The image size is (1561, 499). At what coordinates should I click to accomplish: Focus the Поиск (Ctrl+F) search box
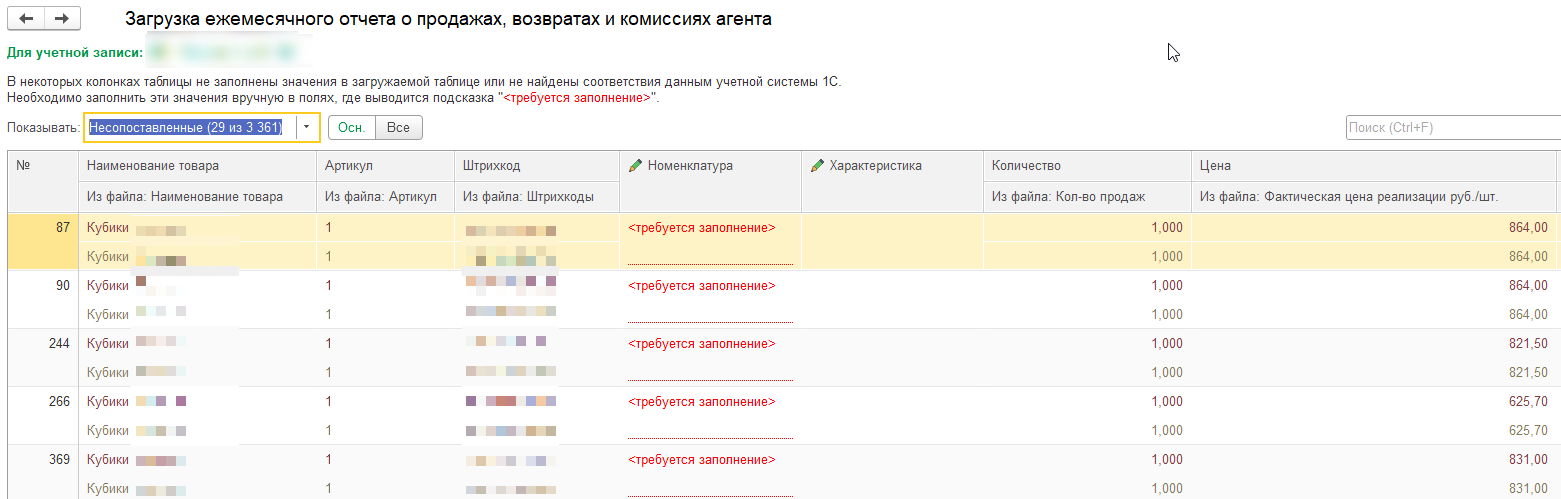[x=1453, y=127]
